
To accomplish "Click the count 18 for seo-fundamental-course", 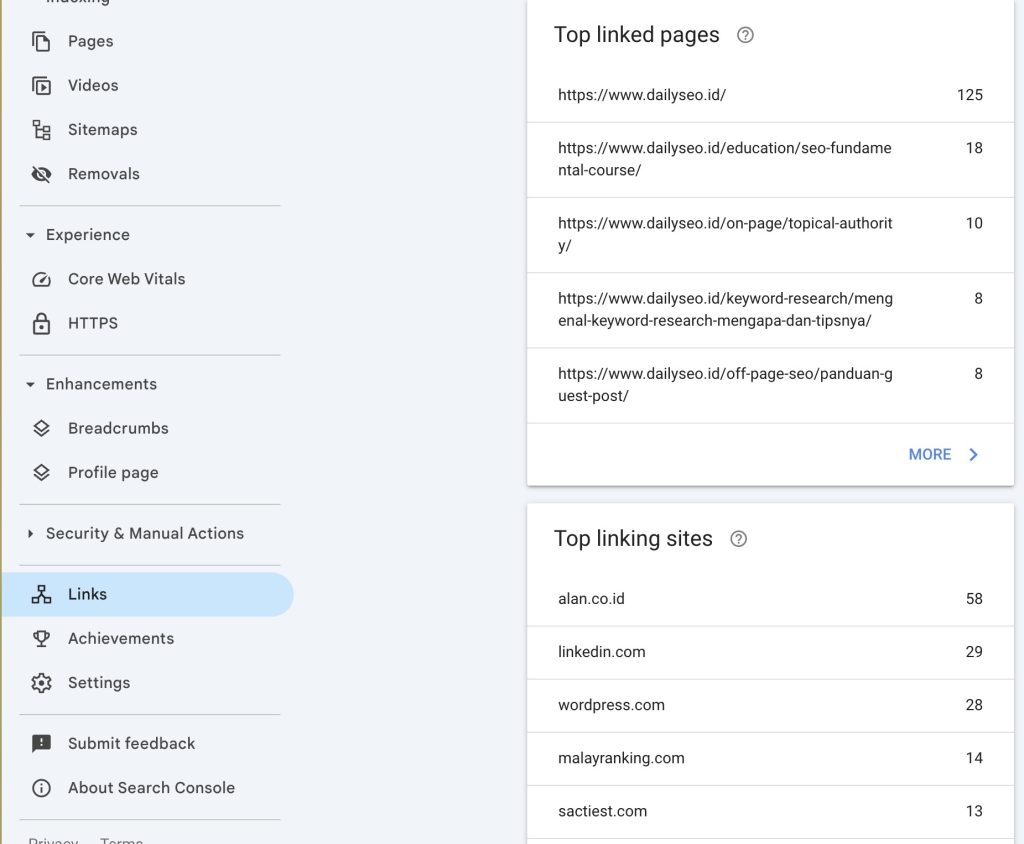I will point(974,148).
